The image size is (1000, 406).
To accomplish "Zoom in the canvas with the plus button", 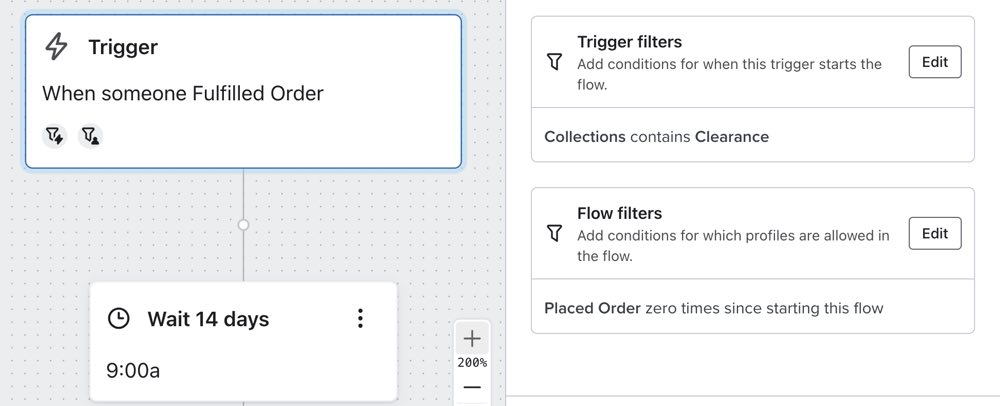I will (472, 338).
